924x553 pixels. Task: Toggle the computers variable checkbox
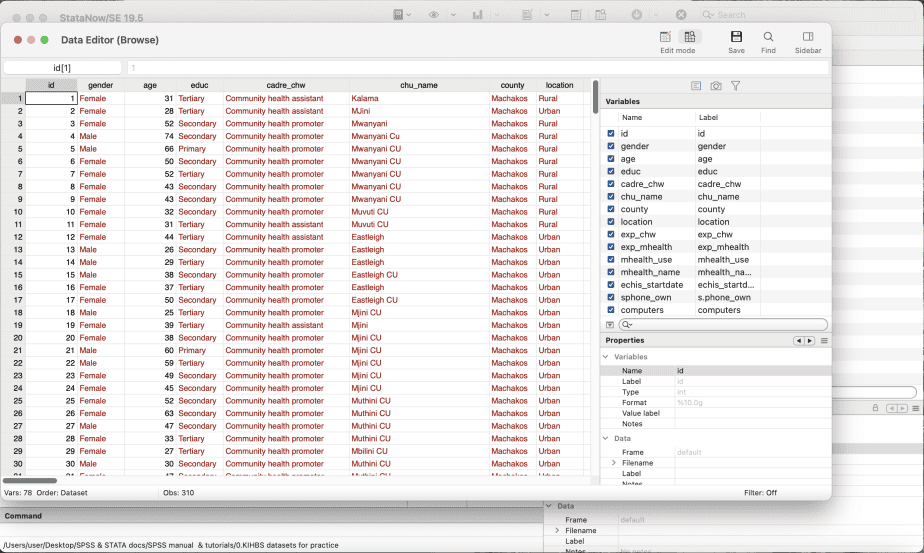610,310
